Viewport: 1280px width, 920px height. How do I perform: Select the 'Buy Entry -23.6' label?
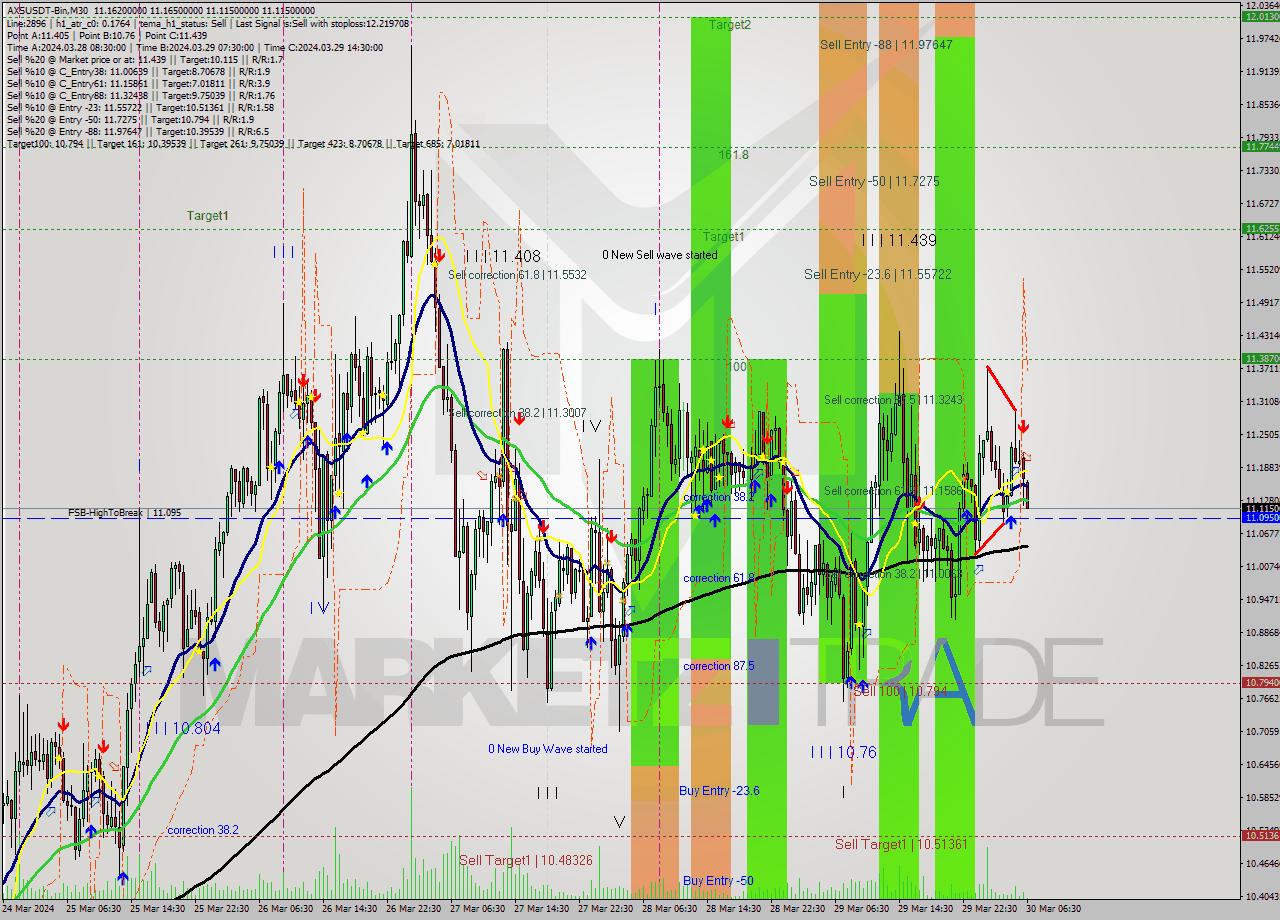point(719,791)
